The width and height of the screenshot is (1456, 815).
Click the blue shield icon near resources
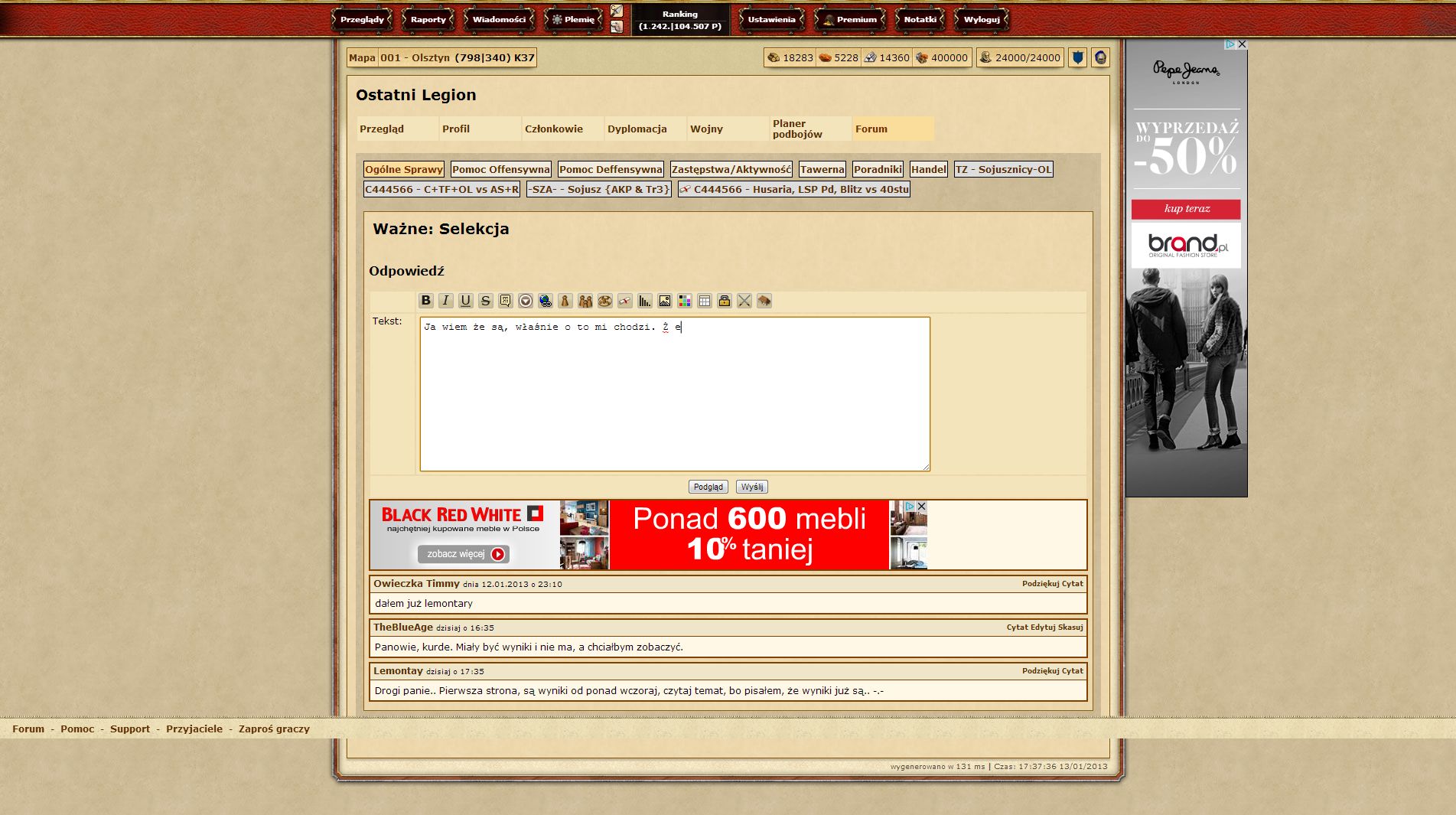coord(1077,57)
